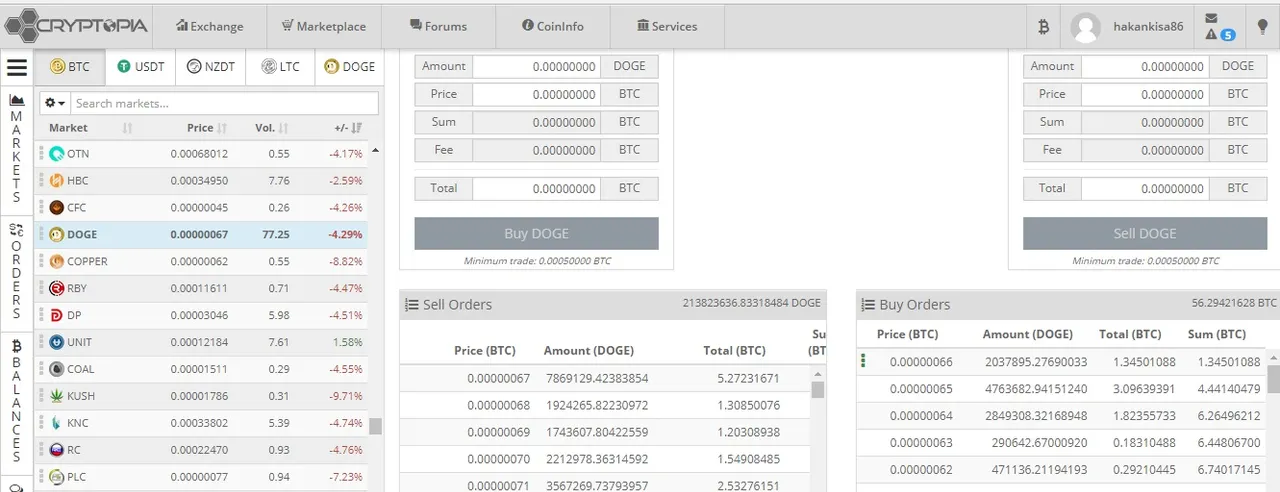
Task: Switch to the USDT base market tab
Action: (x=140, y=67)
